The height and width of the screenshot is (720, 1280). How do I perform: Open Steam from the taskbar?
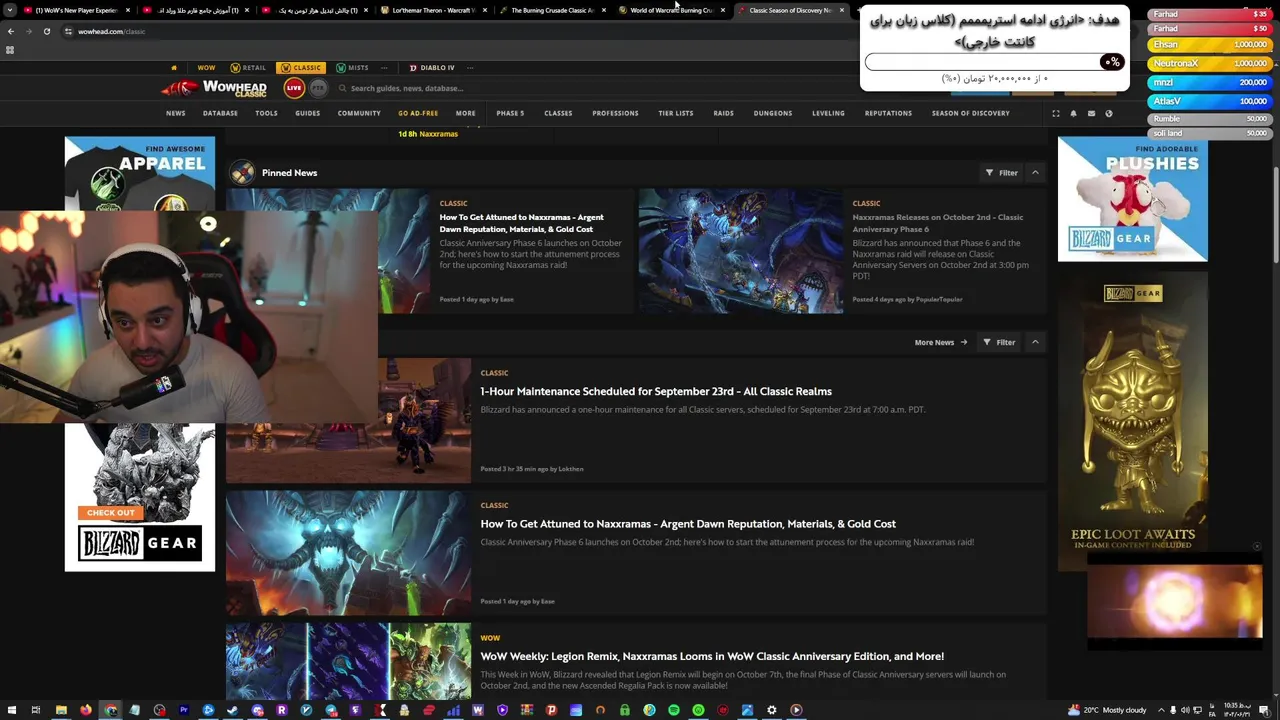coord(232,710)
